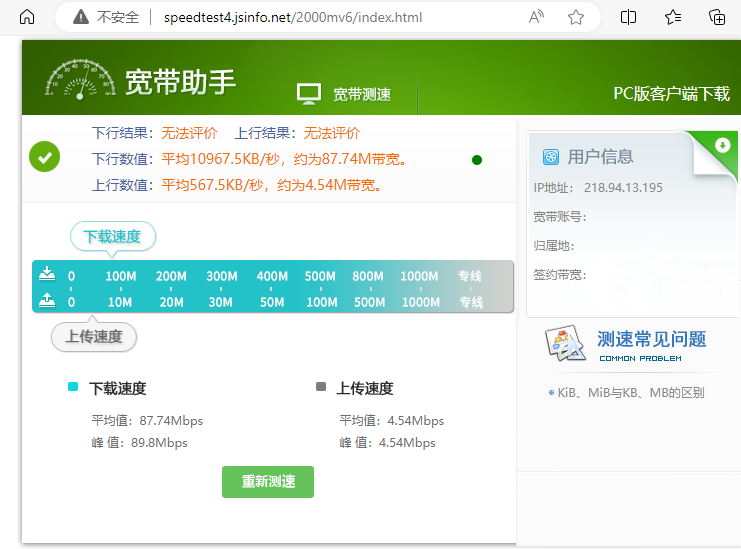This screenshot has height=549, width=741.
Task: Open the collections icon
Action: coord(717,17)
